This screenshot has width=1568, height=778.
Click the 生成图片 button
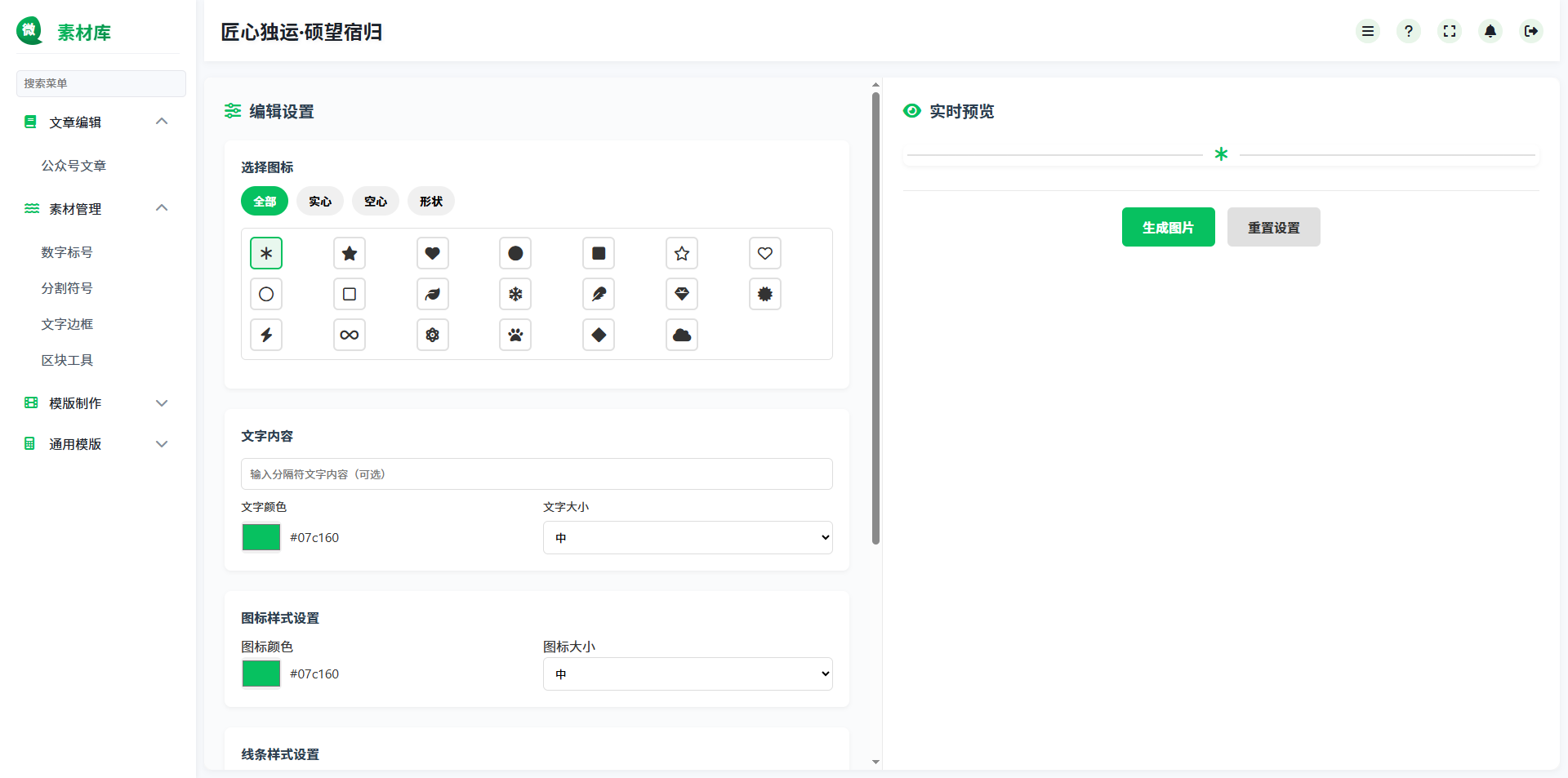(1168, 227)
